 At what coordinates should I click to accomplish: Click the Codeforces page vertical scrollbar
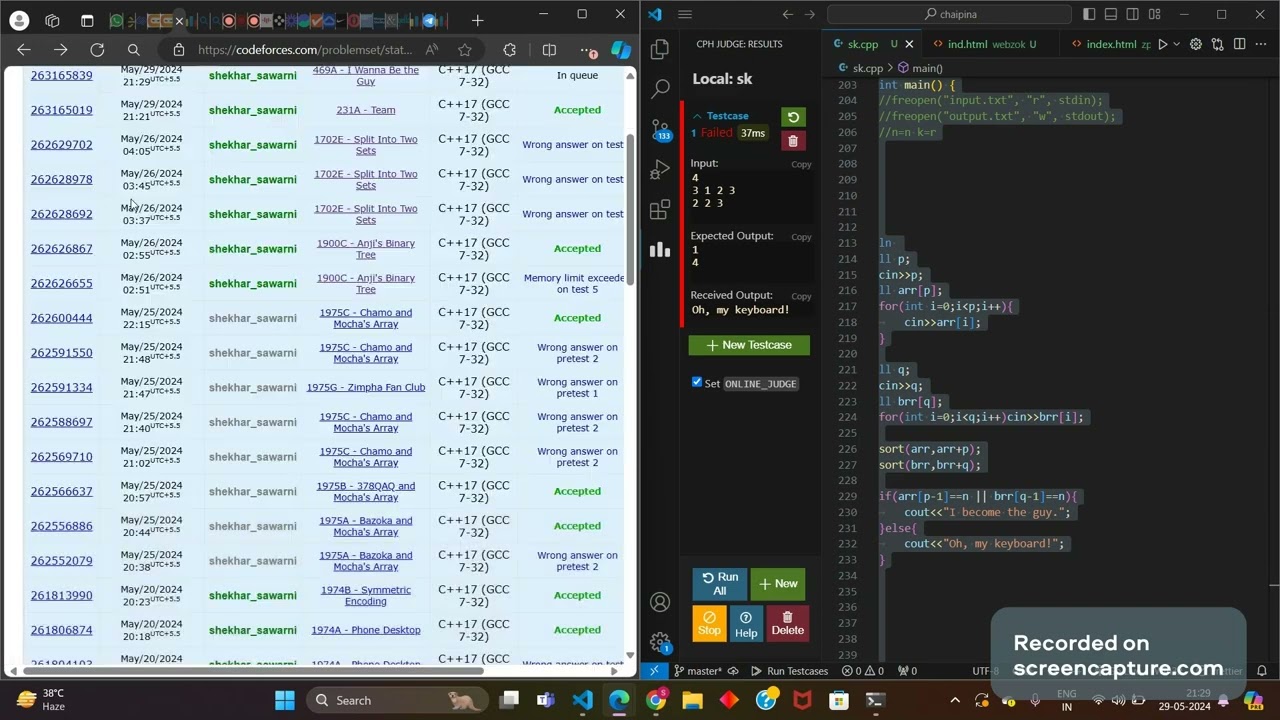click(630, 210)
